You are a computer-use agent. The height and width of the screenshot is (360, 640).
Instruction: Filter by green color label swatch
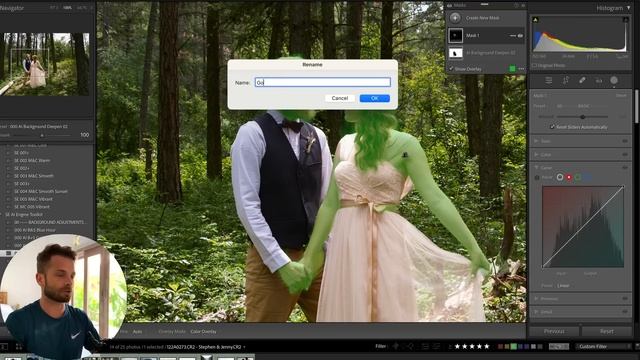(x=513, y=347)
